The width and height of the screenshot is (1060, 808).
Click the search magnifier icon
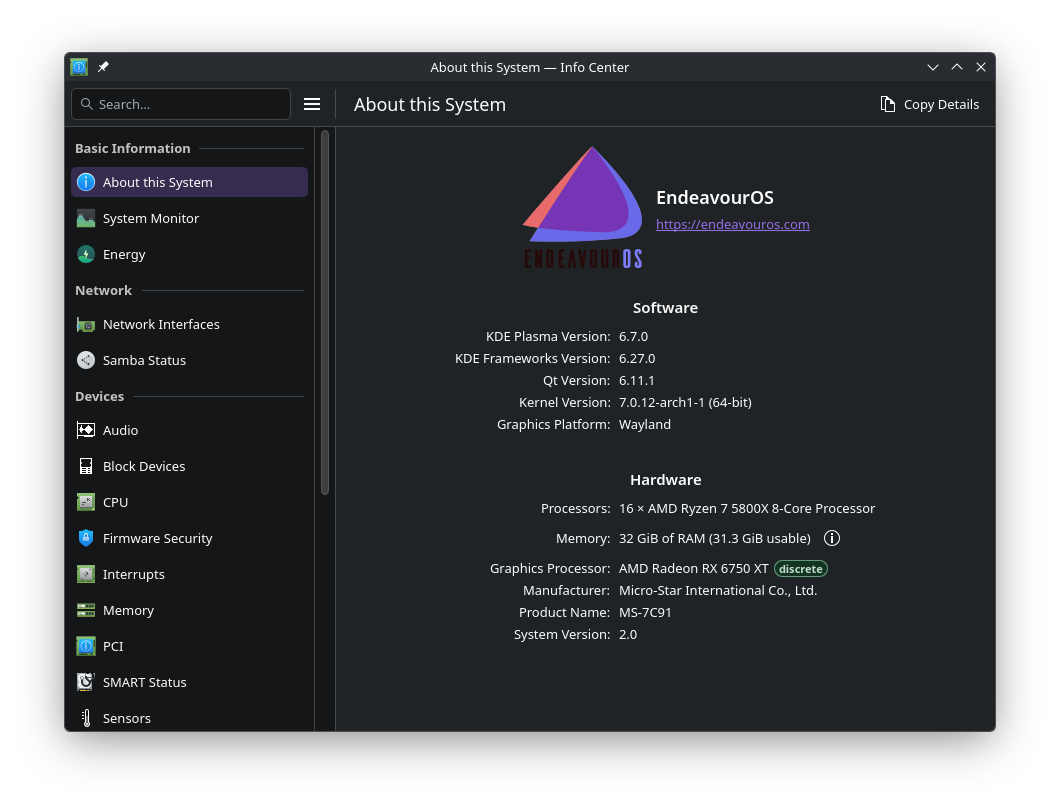[x=87, y=104]
